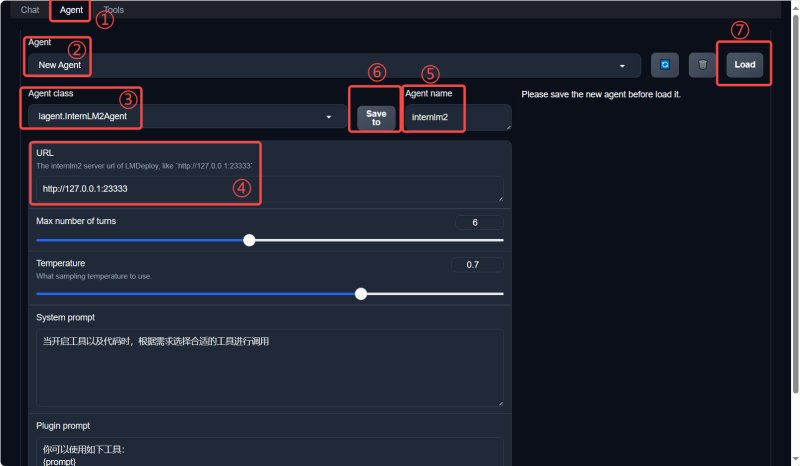This screenshot has width=800, height=466.
Task: Open the Agent class dropdown
Action: [187, 116]
